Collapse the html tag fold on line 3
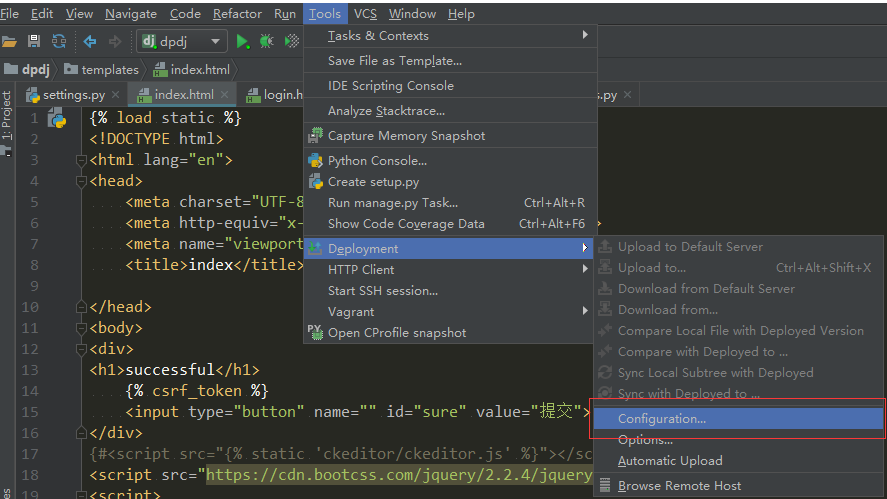The height and width of the screenshot is (499, 887). click(x=81, y=160)
